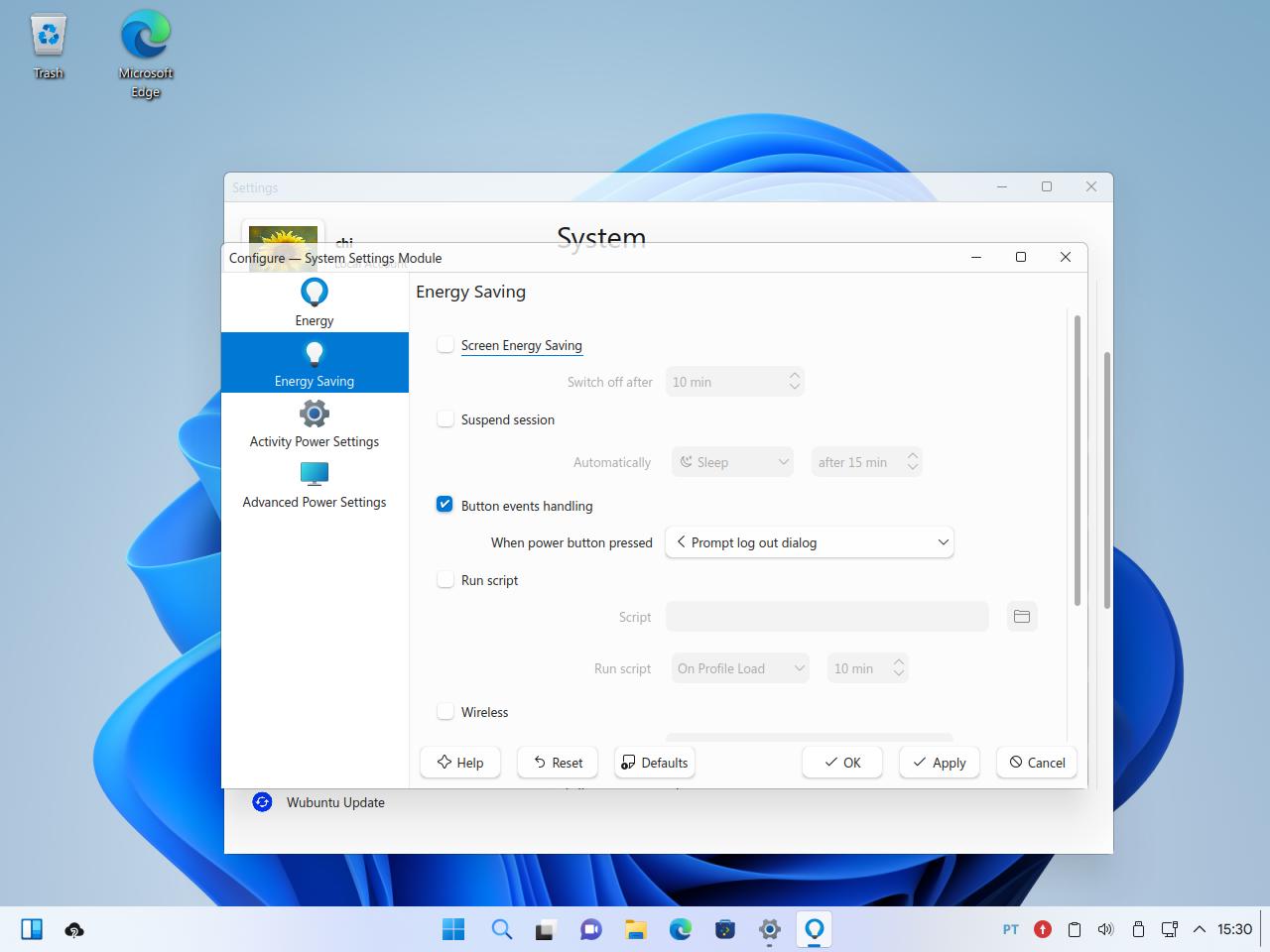
Task: Adjust the Run script 10 min spinner
Action: 867,668
